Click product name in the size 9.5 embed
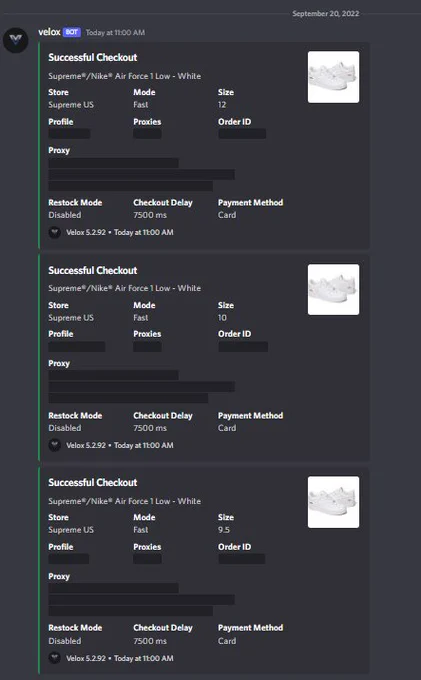Image resolution: width=421 pixels, height=680 pixels. pyautogui.click(x=124, y=501)
